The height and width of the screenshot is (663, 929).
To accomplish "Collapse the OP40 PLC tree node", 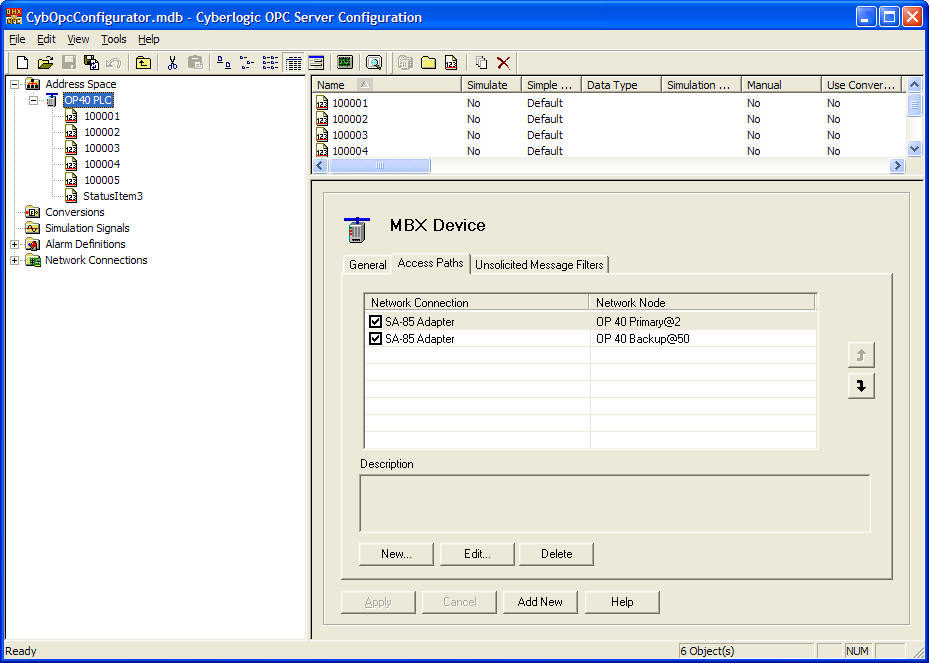I will point(33,100).
